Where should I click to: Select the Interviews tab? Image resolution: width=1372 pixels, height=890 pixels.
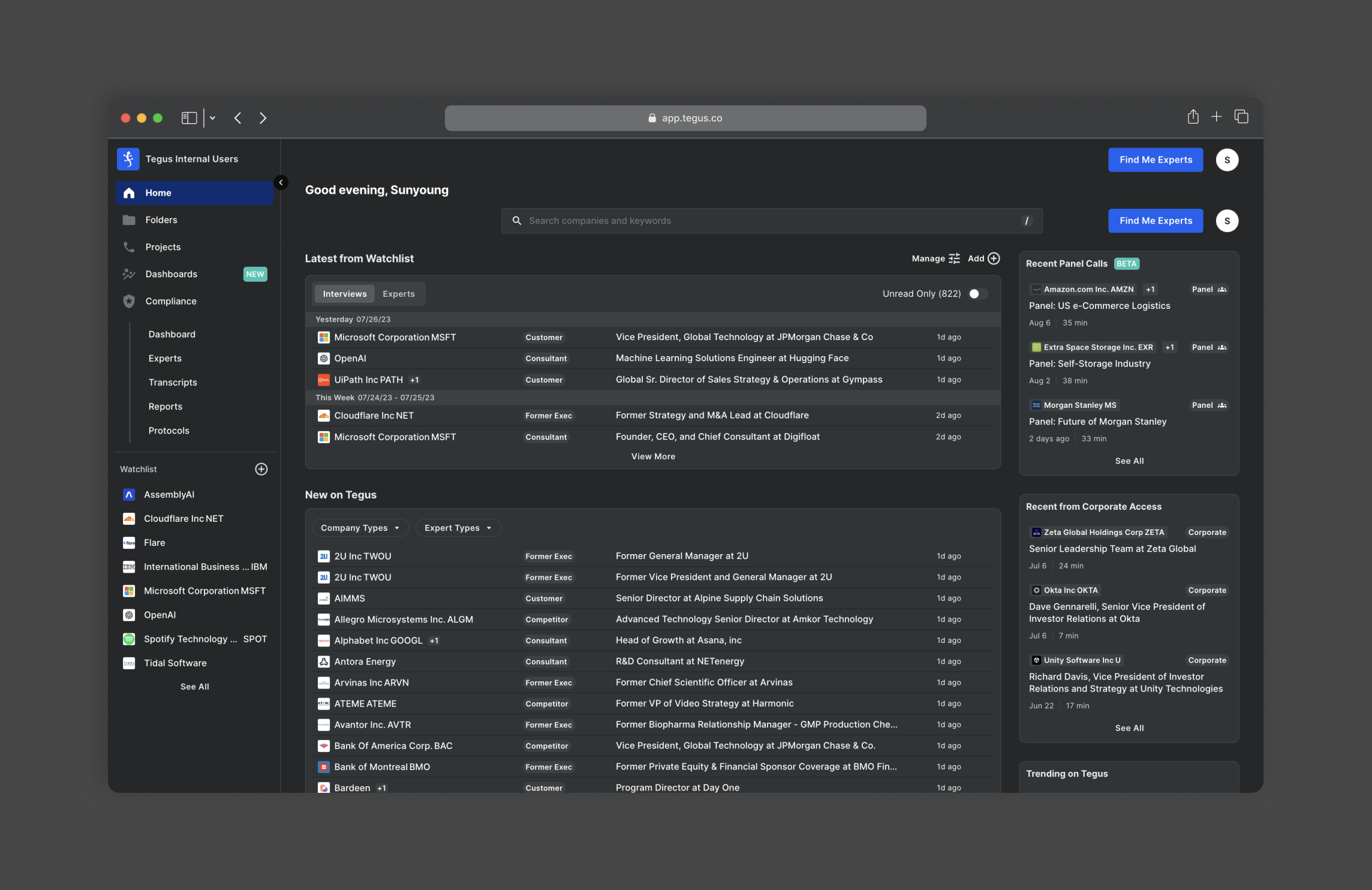344,294
